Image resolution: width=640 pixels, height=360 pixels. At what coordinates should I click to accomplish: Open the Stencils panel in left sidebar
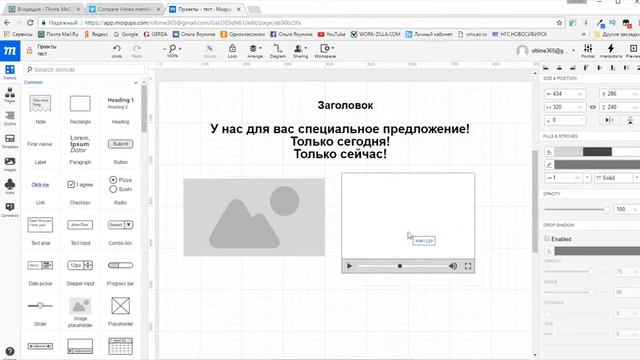pyautogui.click(x=10, y=72)
